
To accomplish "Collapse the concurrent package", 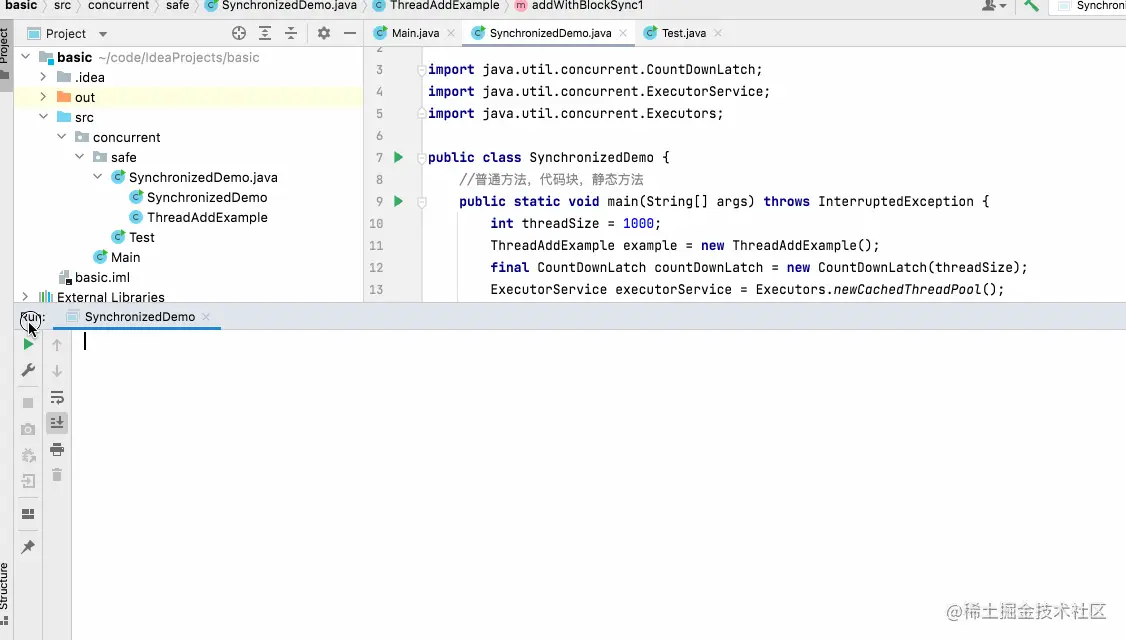I will tap(62, 136).
